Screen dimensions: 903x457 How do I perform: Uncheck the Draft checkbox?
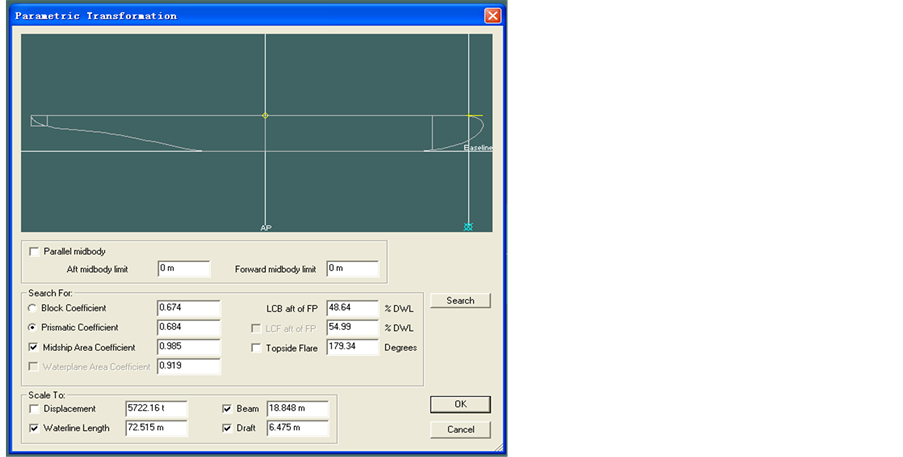227,428
